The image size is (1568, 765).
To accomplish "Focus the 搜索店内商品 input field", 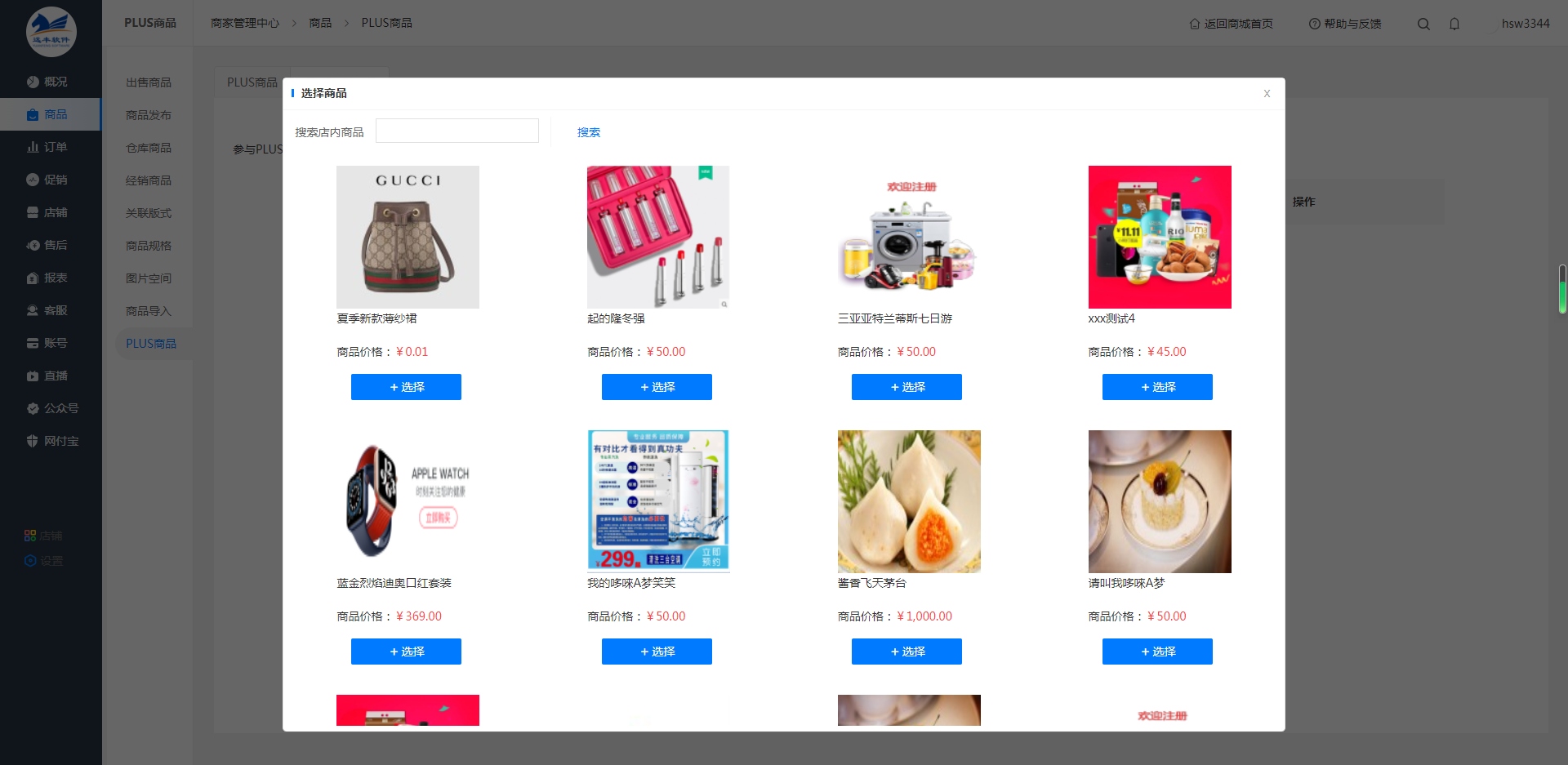I will 457,131.
